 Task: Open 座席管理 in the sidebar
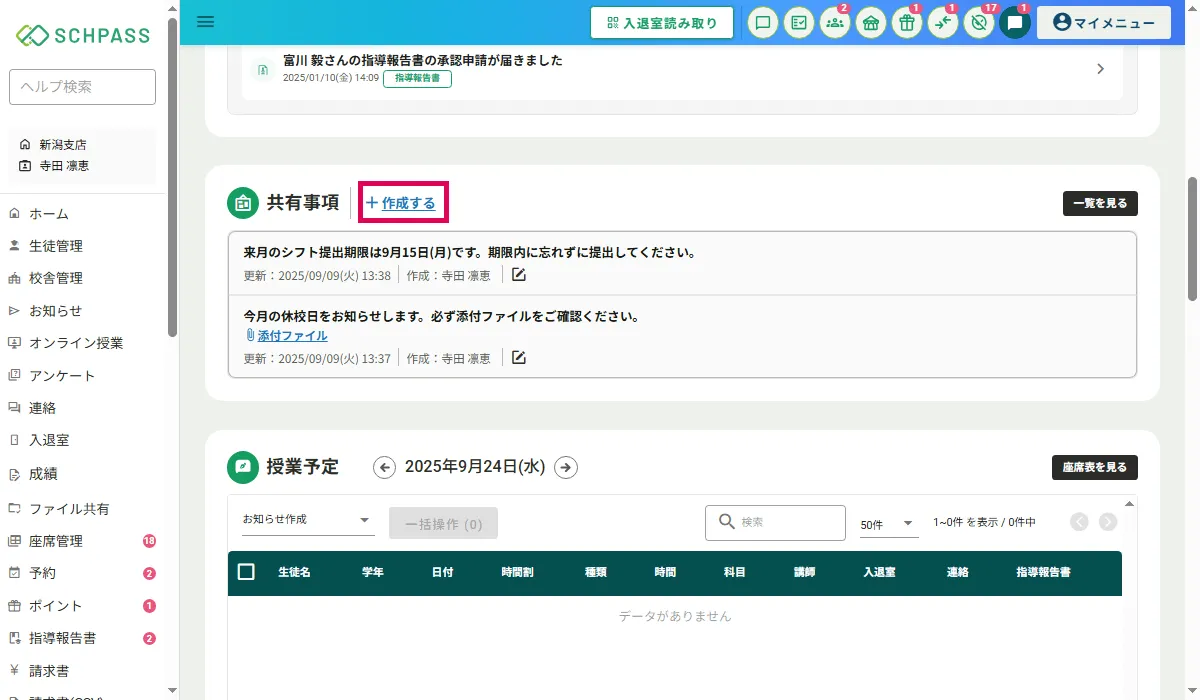[x=56, y=541]
